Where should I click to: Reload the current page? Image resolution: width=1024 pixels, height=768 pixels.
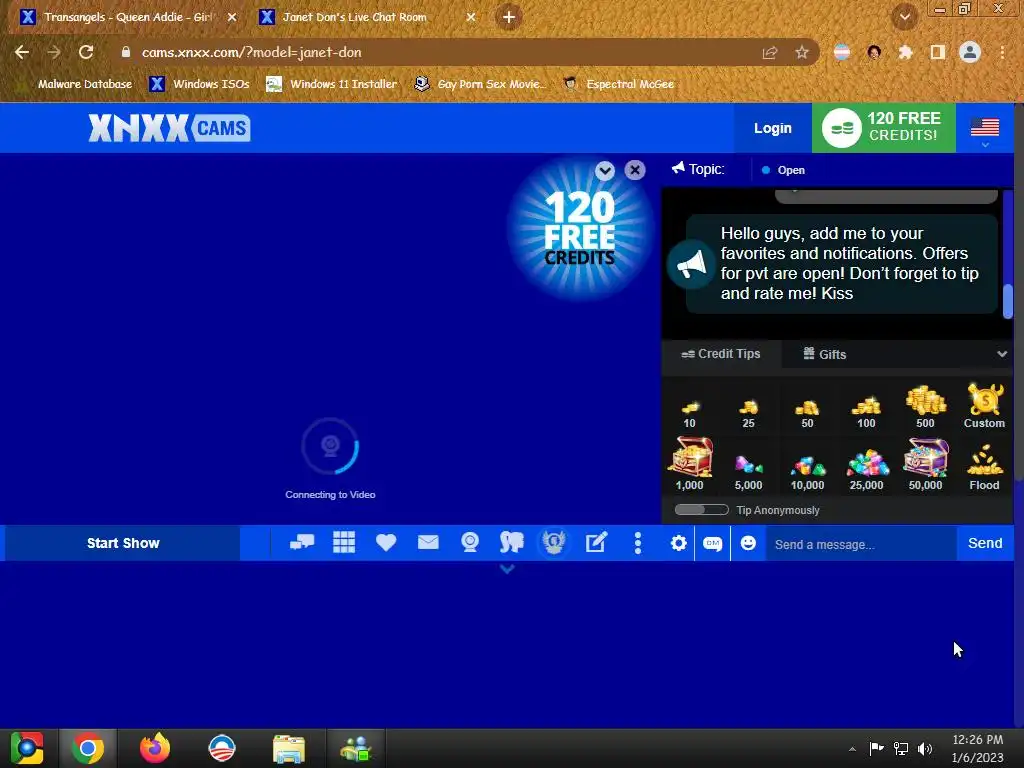pos(86,52)
